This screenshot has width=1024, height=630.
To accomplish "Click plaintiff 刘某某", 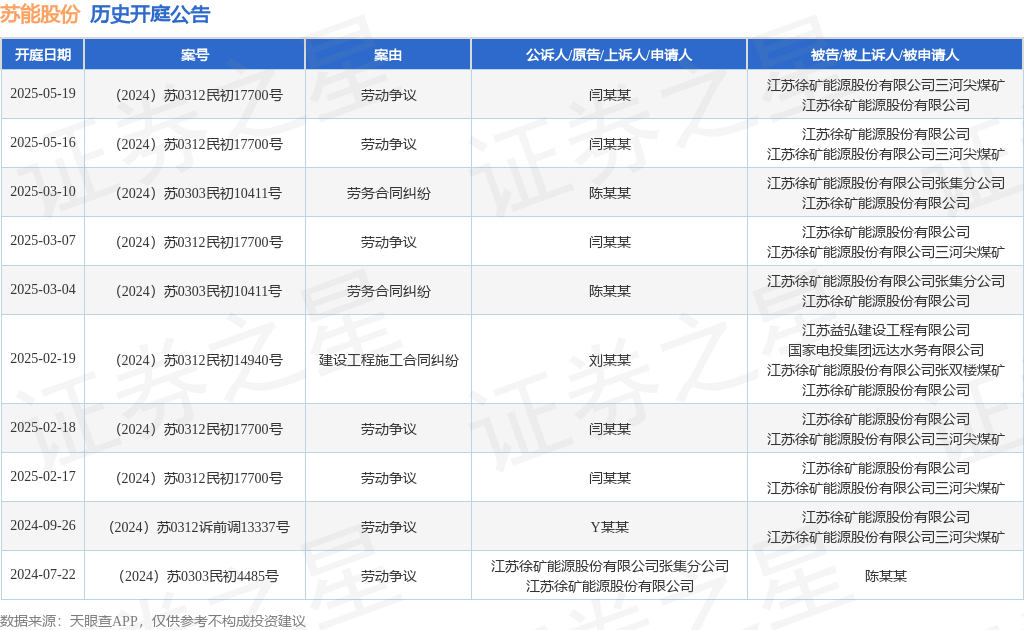I will (609, 360).
